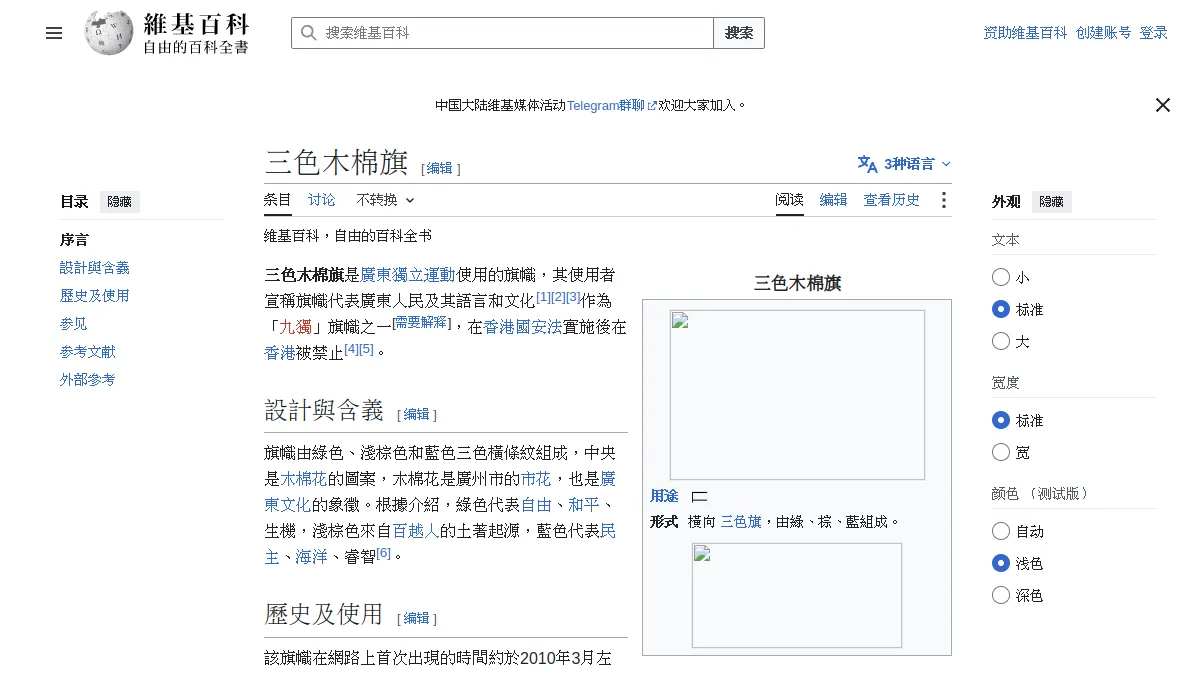
Task: Select wide width option 宽
Action: click(x=1001, y=452)
